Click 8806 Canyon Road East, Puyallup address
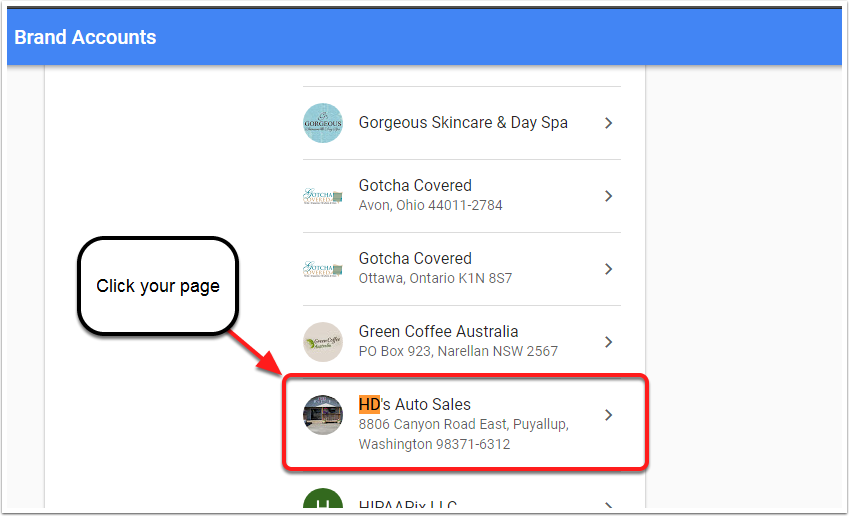Image resolution: width=849 pixels, height=516 pixels. point(463,424)
